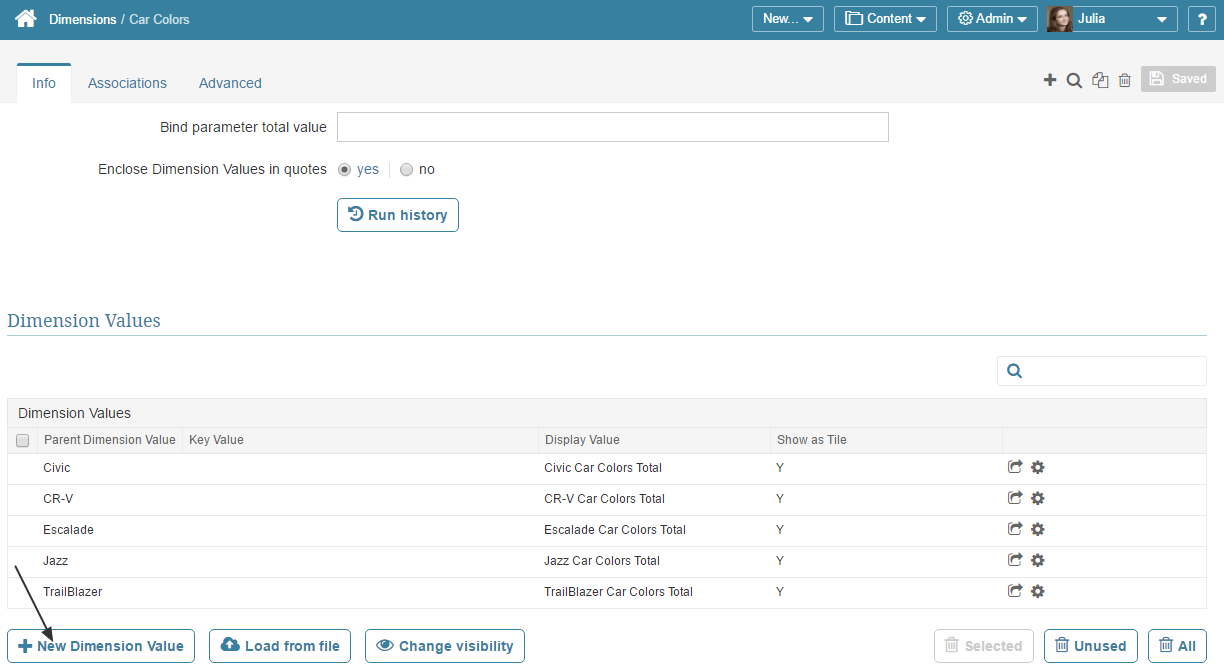This screenshot has width=1224, height=671.
Task: Open gear settings for TrailBlazer row
Action: click(x=1038, y=592)
